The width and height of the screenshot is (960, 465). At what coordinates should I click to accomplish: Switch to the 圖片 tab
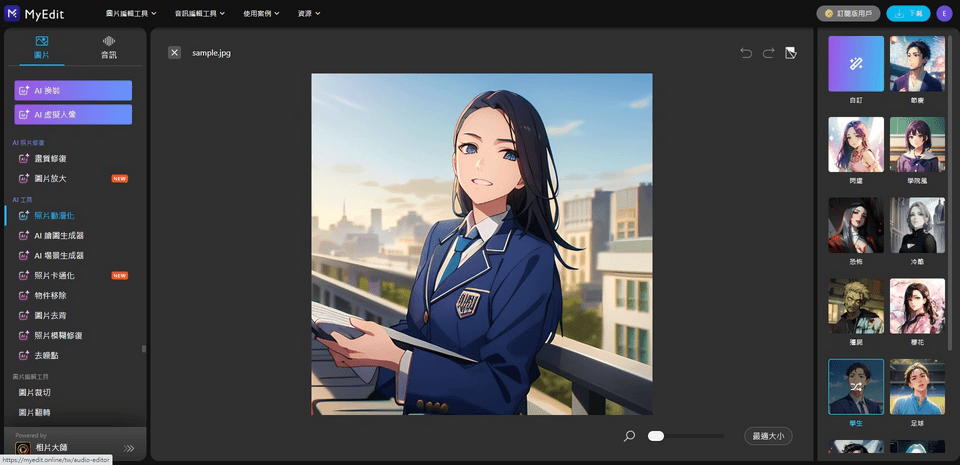(42, 48)
